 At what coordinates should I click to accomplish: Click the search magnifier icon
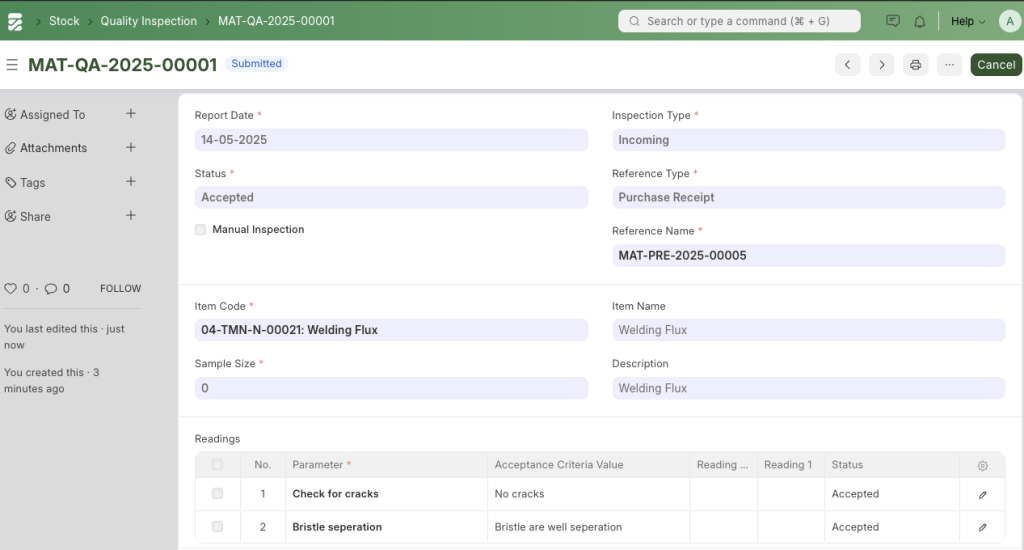click(634, 21)
